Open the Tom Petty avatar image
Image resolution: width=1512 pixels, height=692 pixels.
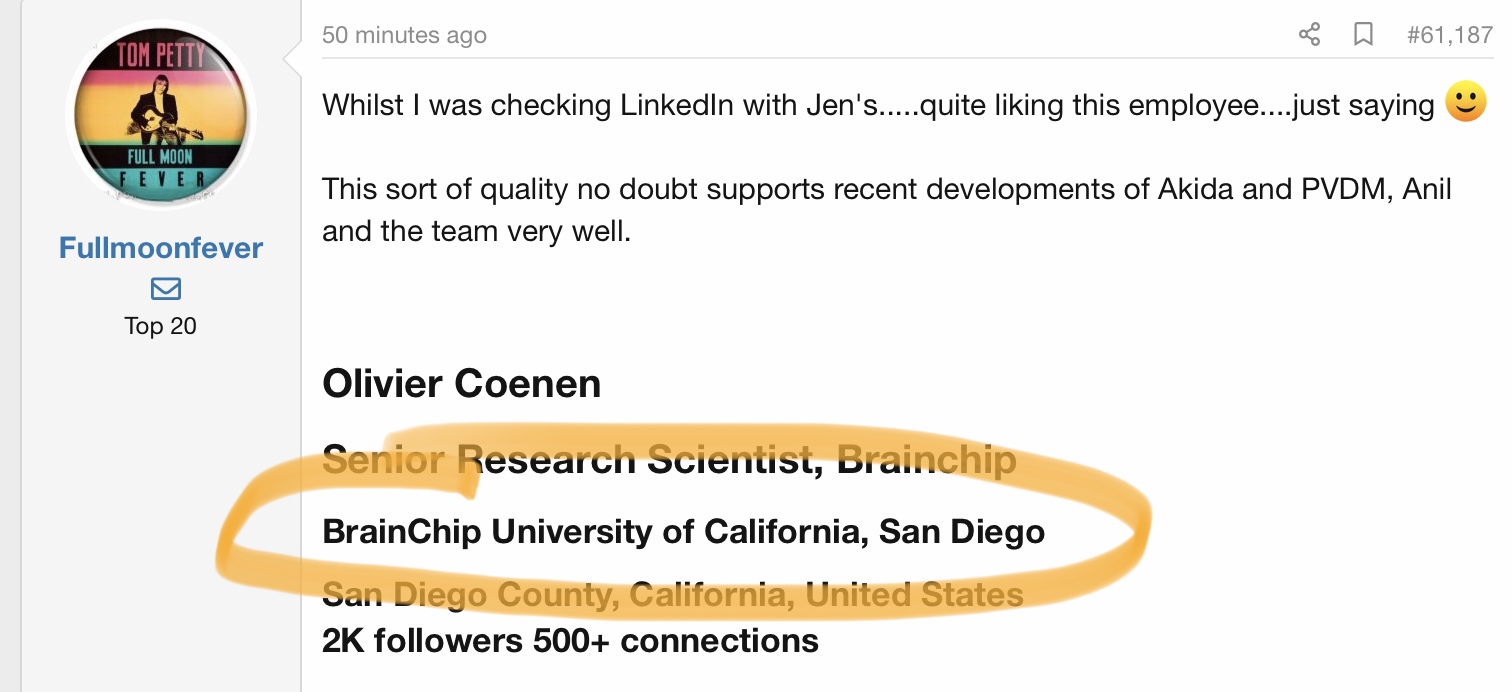[x=161, y=113]
